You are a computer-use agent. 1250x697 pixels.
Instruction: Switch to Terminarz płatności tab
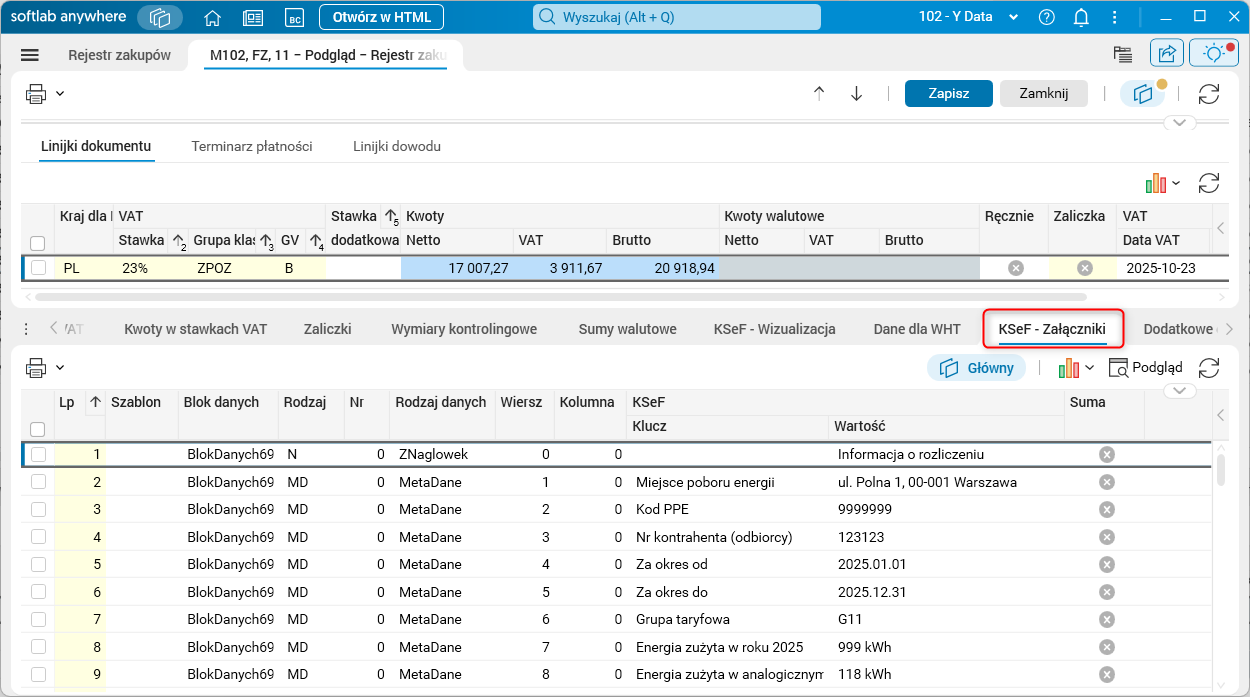[x=252, y=146]
